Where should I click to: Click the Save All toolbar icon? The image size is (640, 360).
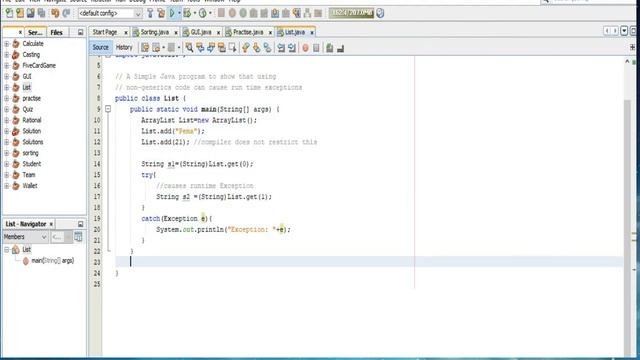[x=41, y=13]
